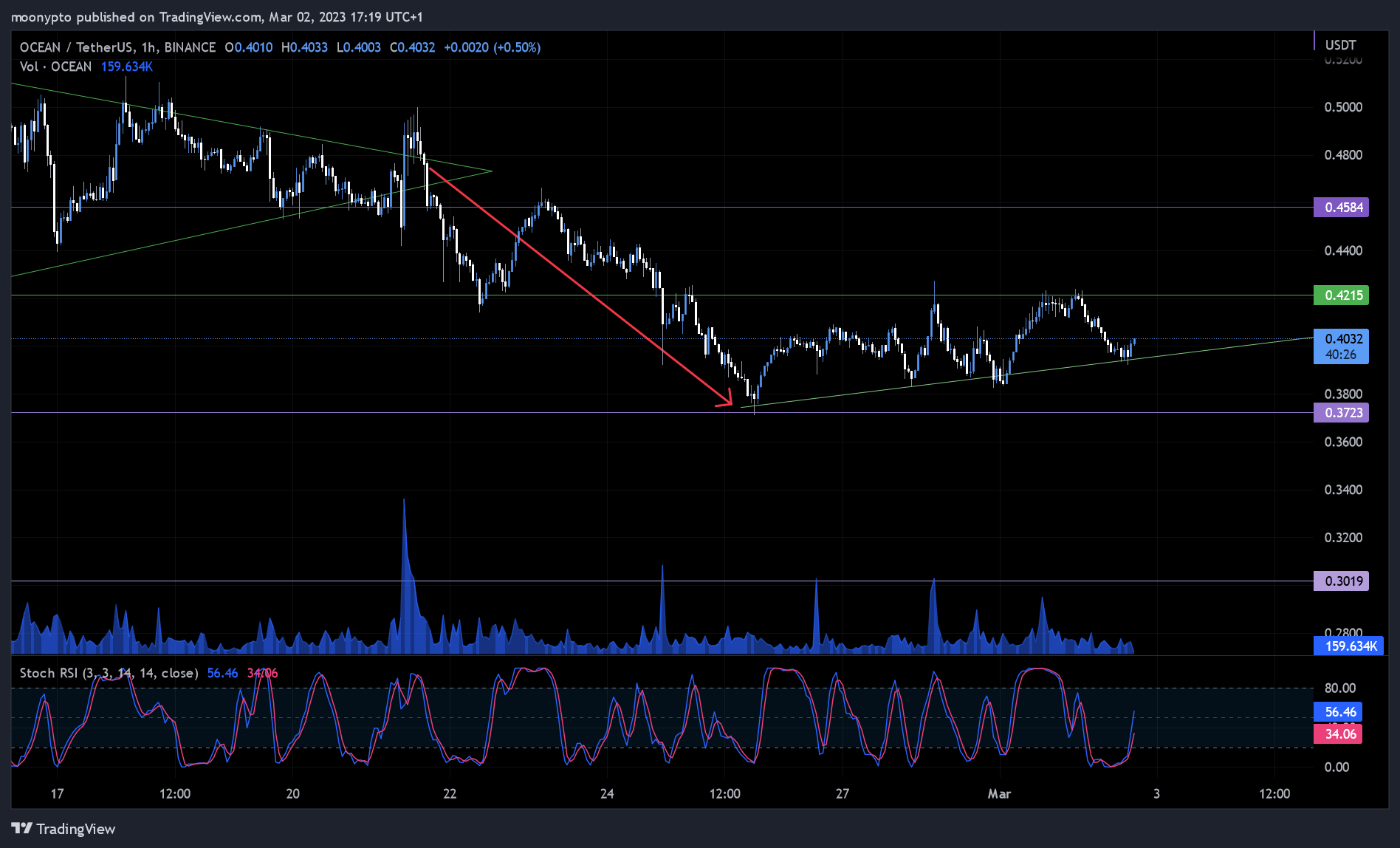Click the 80.00 Stoch RSI axis tick
The image size is (1400, 848).
1340,688
